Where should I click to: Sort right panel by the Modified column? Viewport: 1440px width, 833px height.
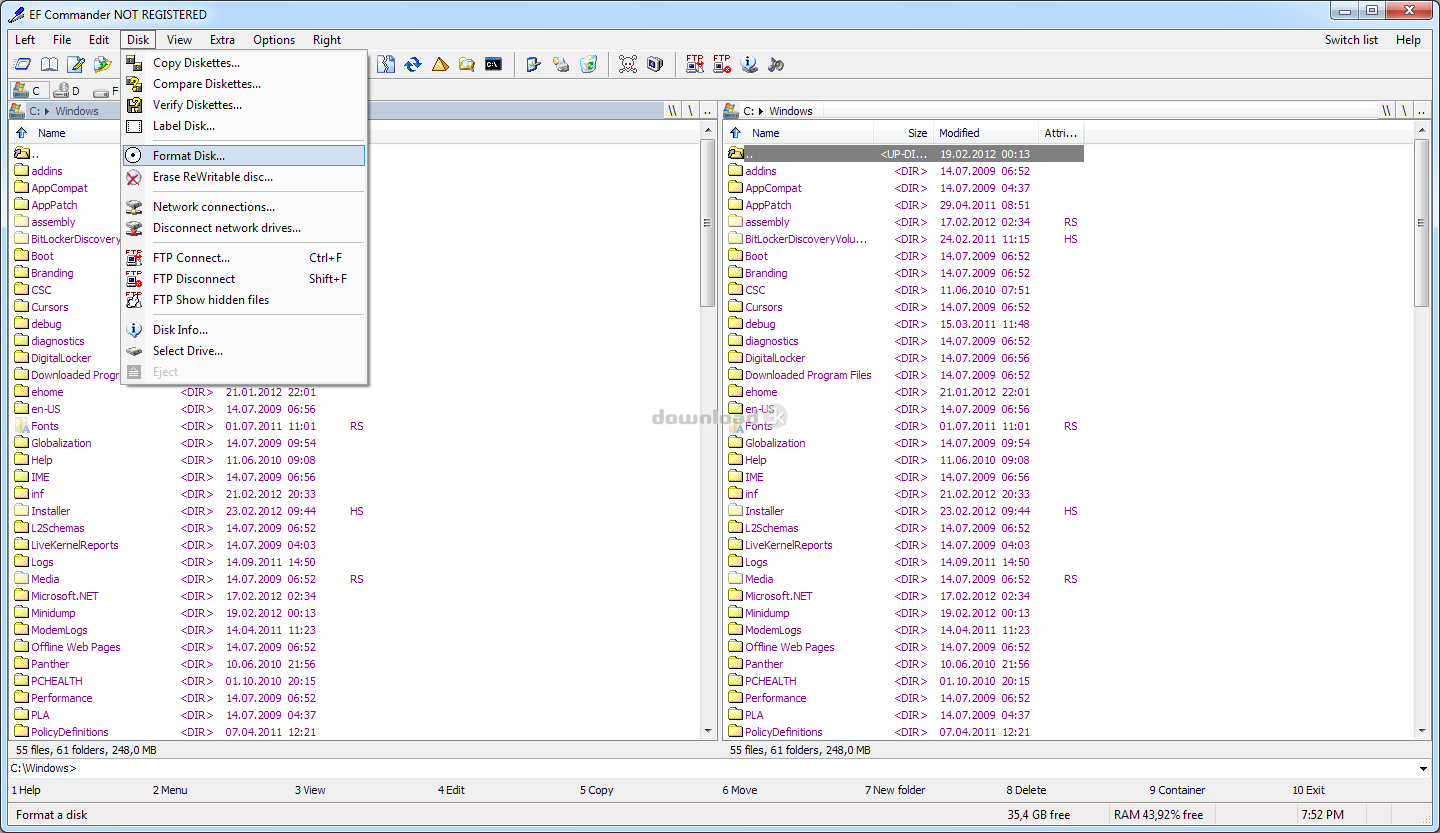click(x=986, y=133)
